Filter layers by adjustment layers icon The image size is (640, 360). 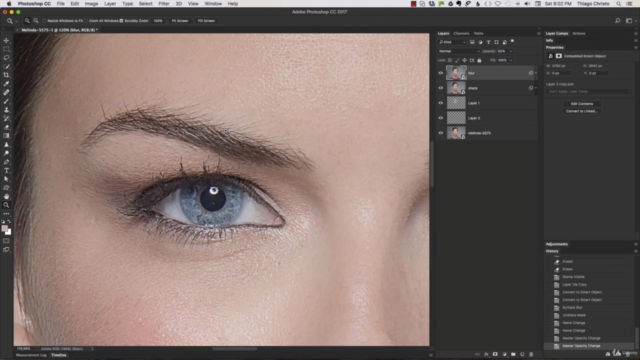tap(480, 42)
